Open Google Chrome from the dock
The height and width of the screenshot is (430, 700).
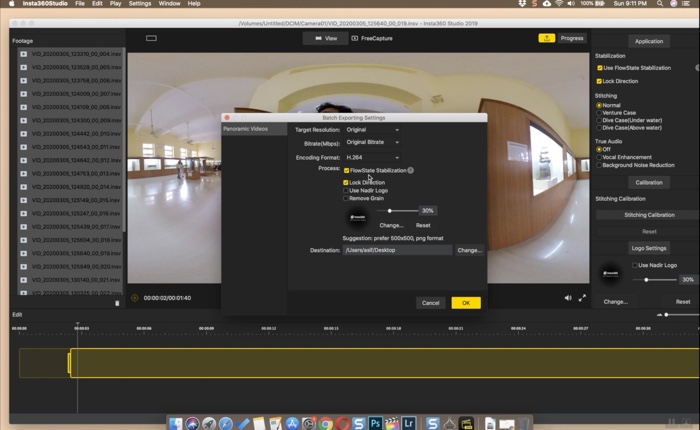325,423
